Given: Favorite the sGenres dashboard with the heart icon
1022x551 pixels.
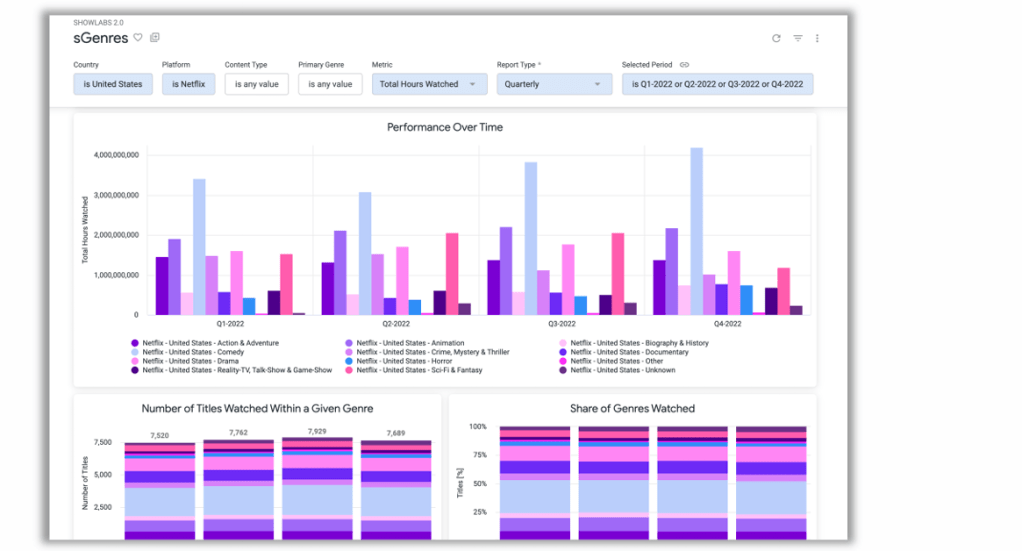Looking at the screenshot, I should click(x=138, y=38).
